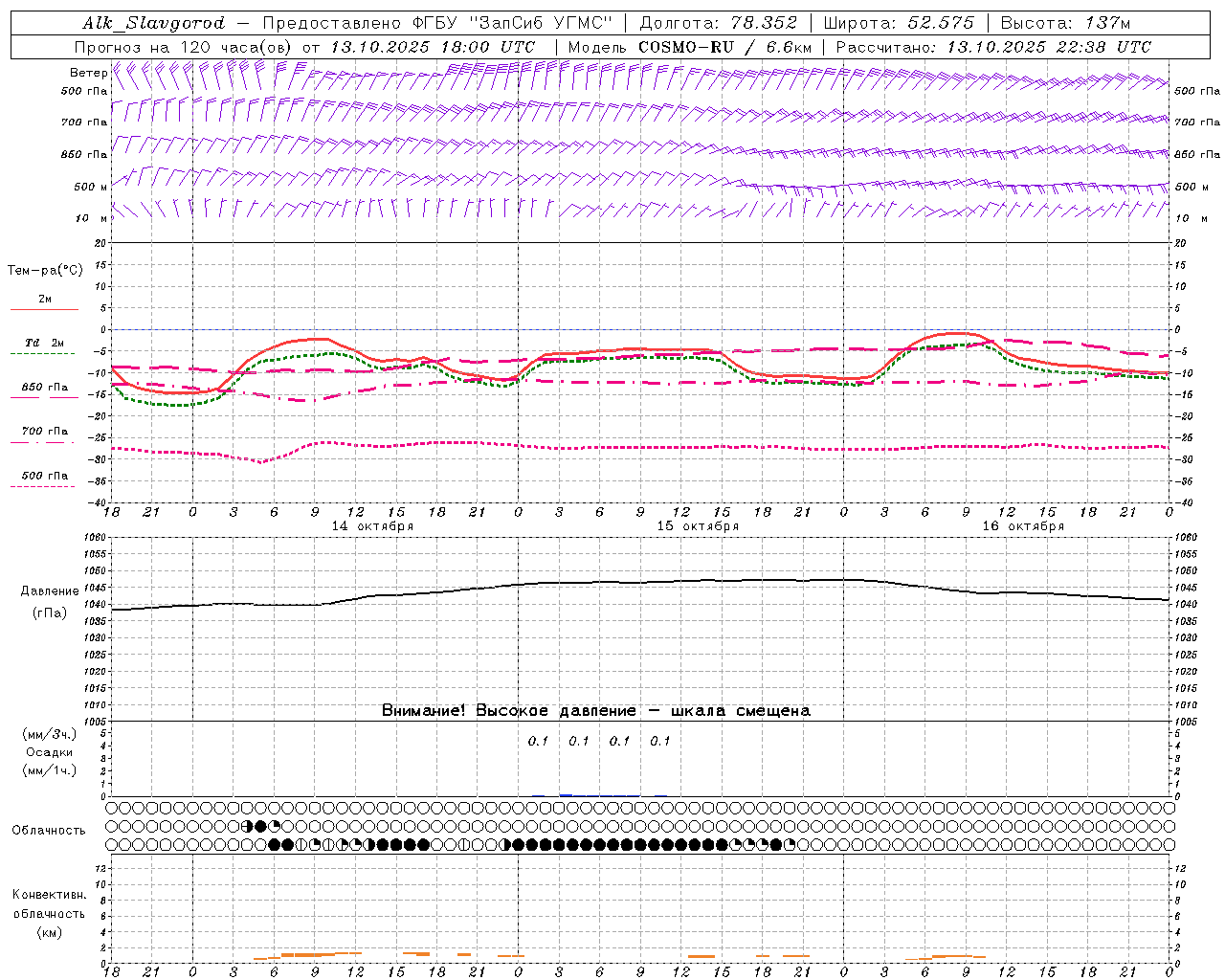Click the Ветер wind section label
The width and height of the screenshot is (1225, 980).
click(89, 73)
